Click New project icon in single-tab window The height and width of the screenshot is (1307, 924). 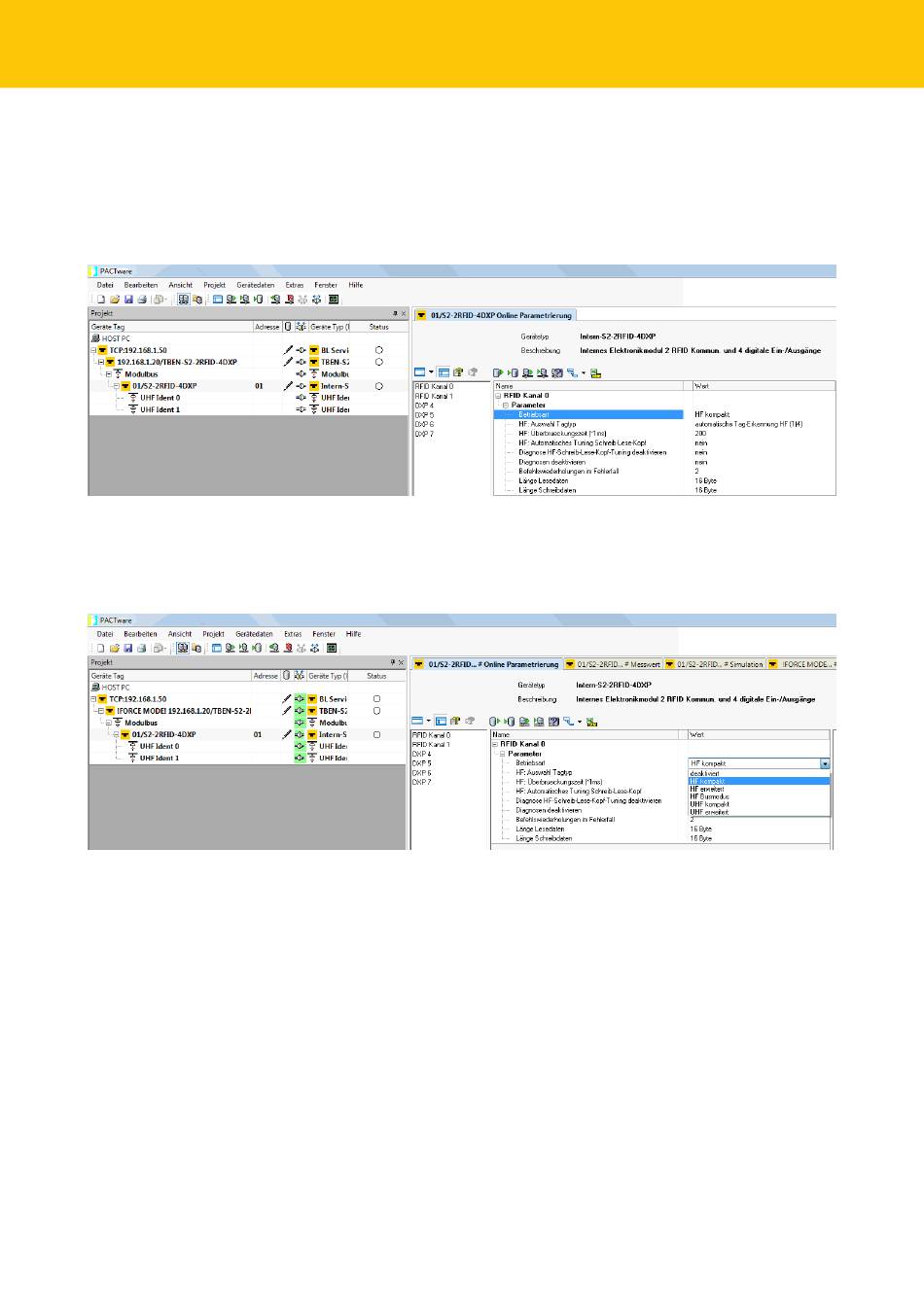tap(100, 300)
